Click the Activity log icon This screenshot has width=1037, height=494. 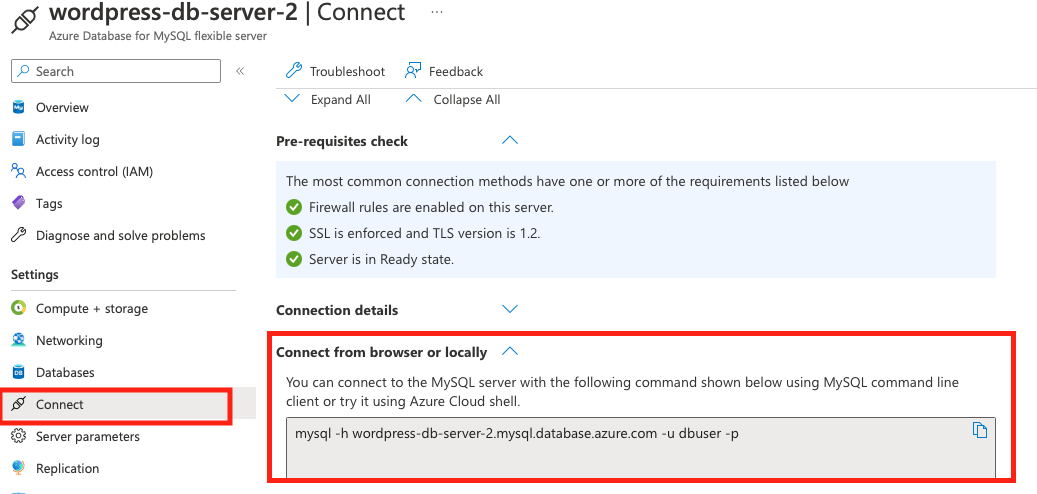tap(18, 139)
